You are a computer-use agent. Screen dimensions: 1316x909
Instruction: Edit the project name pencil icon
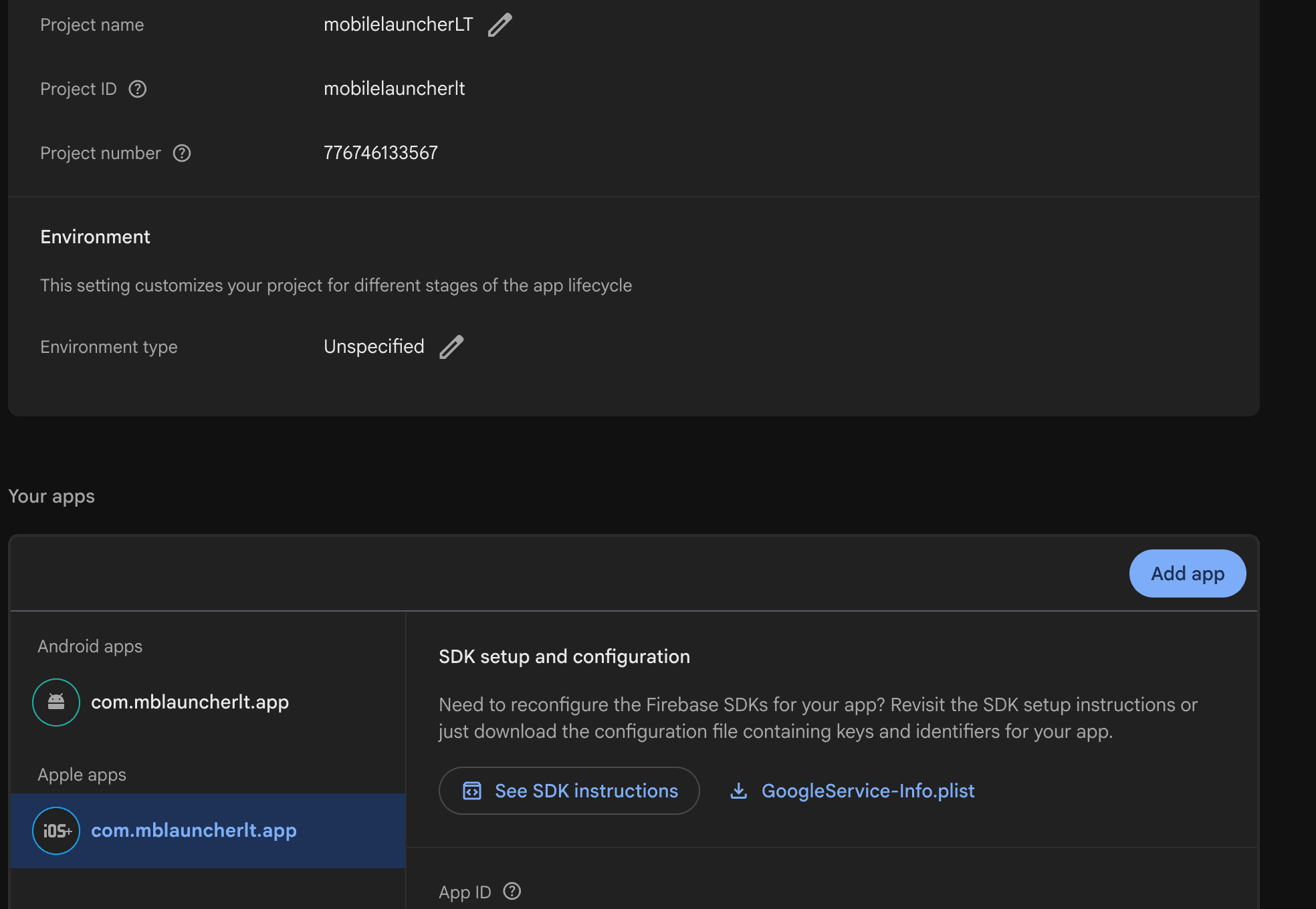tap(500, 25)
